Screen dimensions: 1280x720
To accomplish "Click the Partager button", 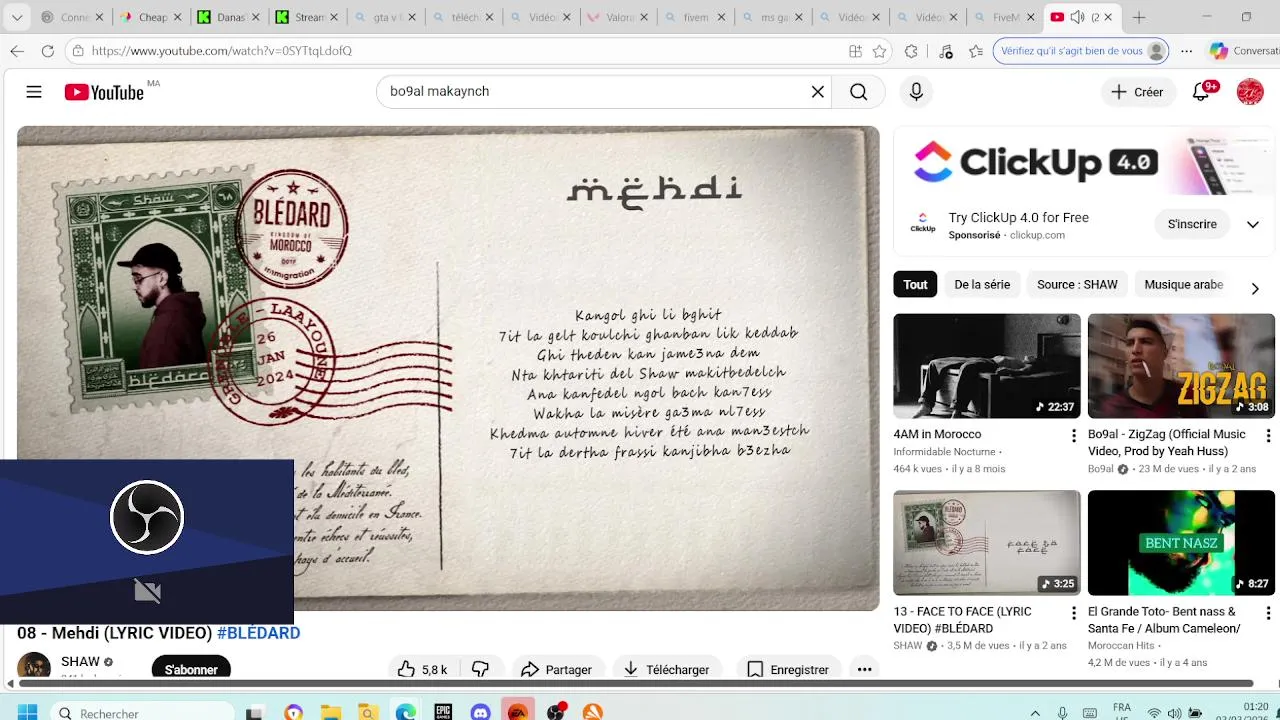I will click(x=556, y=669).
